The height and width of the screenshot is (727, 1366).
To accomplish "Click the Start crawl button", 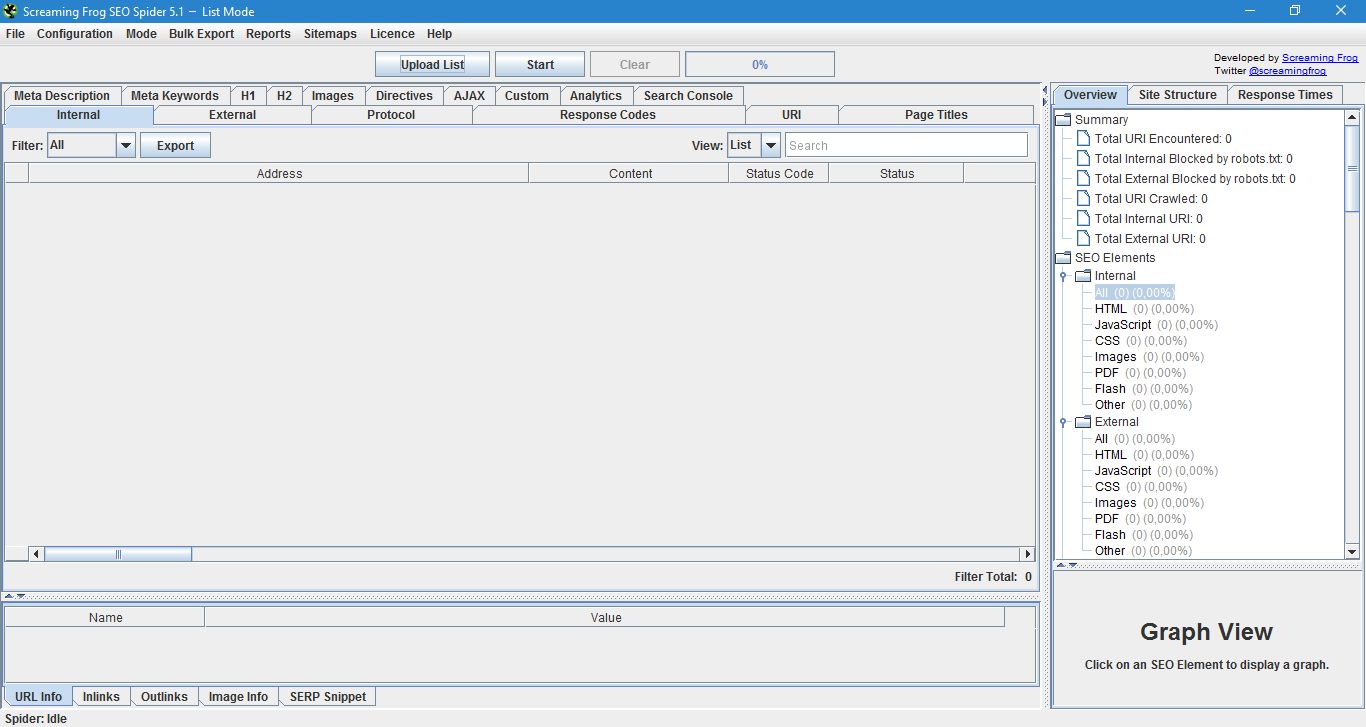I will tap(540, 65).
